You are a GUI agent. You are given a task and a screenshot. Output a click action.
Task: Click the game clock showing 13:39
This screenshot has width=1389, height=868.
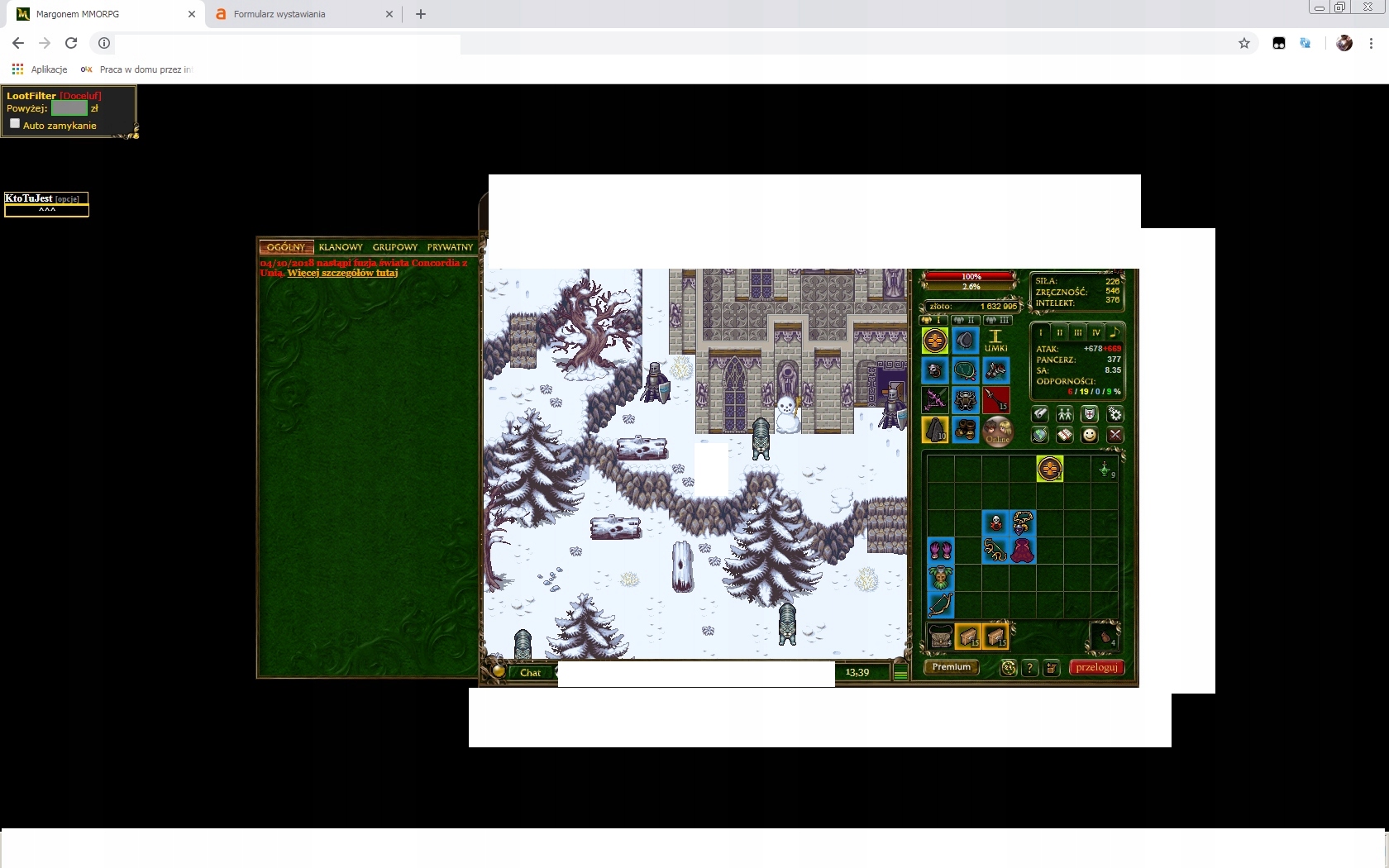[857, 673]
